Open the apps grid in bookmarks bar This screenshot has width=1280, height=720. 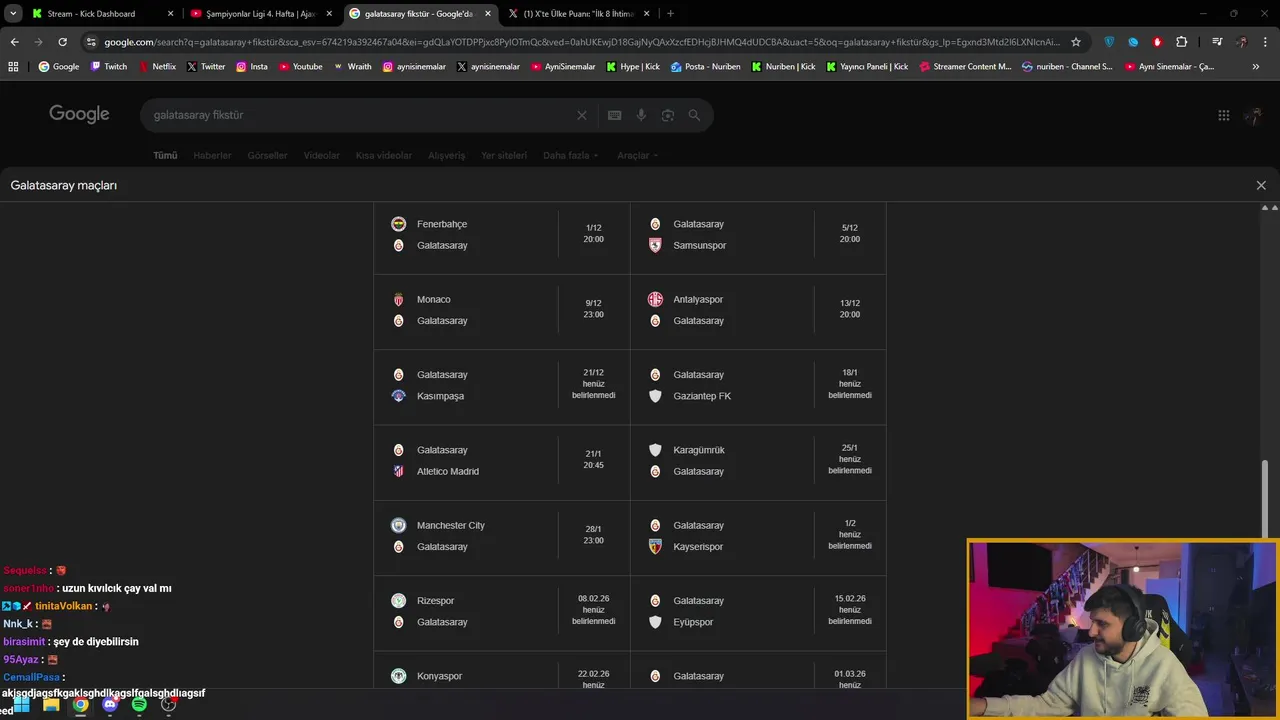tap(13, 67)
